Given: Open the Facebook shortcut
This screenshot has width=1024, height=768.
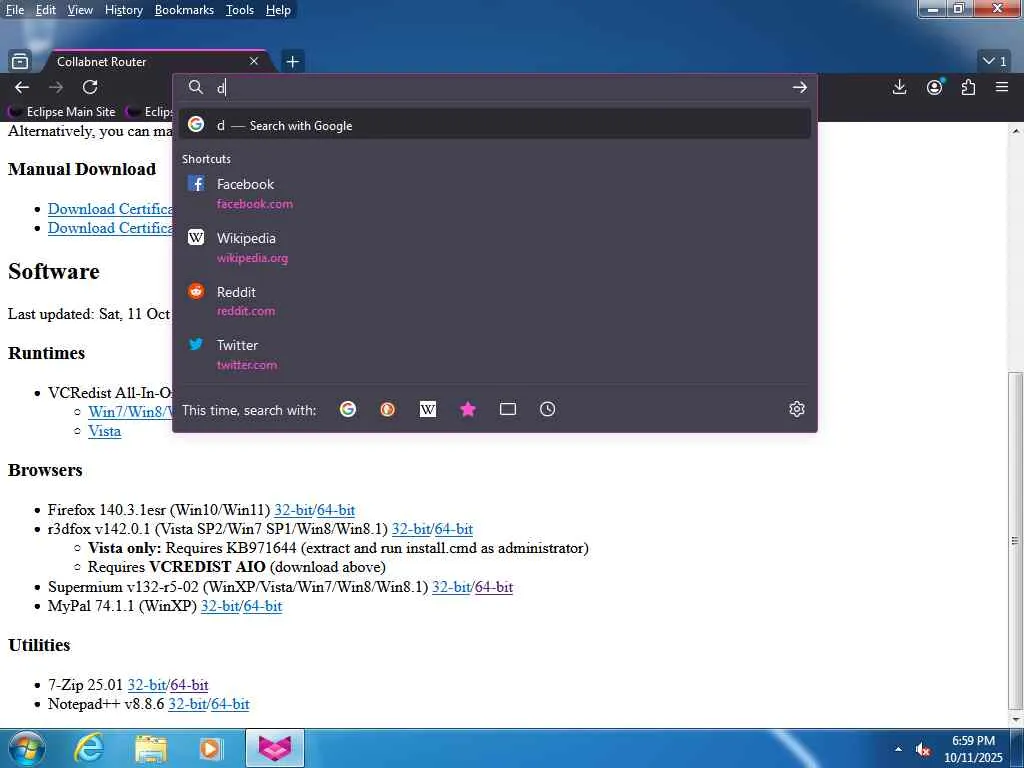Looking at the screenshot, I should coord(494,193).
